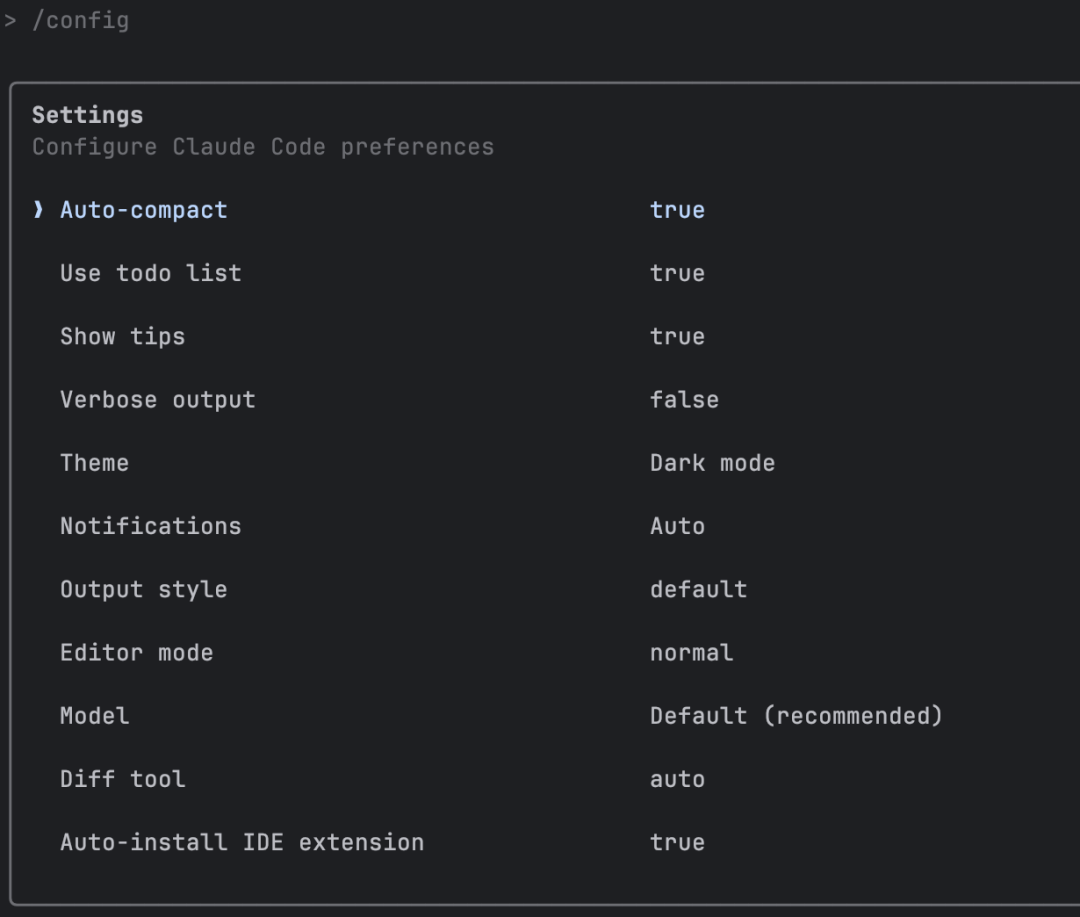Change the Diff tool from auto
Image resolution: width=1080 pixels, height=917 pixels.
click(122, 779)
